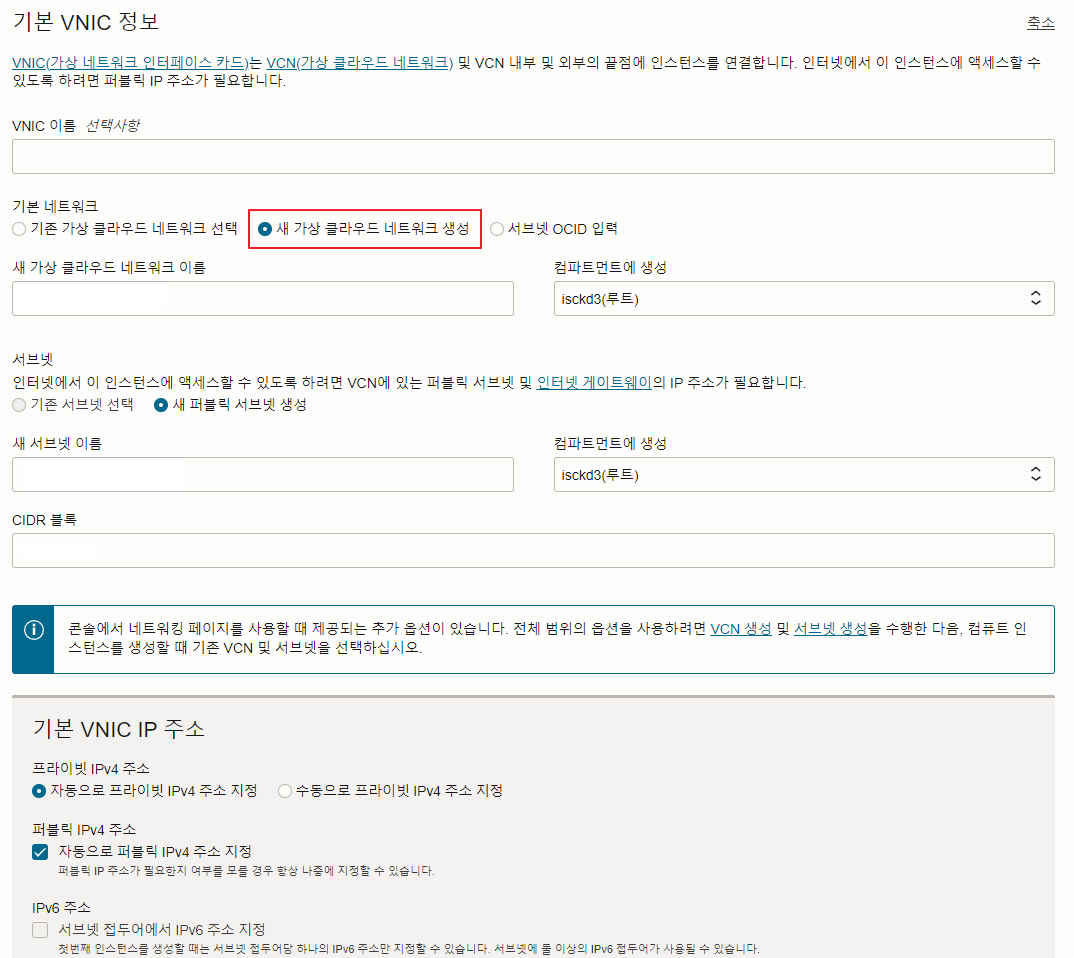Select 기존 가상 클라우드 네트워크 선택 radio
The width and height of the screenshot is (1074, 958).
[x=19, y=229]
